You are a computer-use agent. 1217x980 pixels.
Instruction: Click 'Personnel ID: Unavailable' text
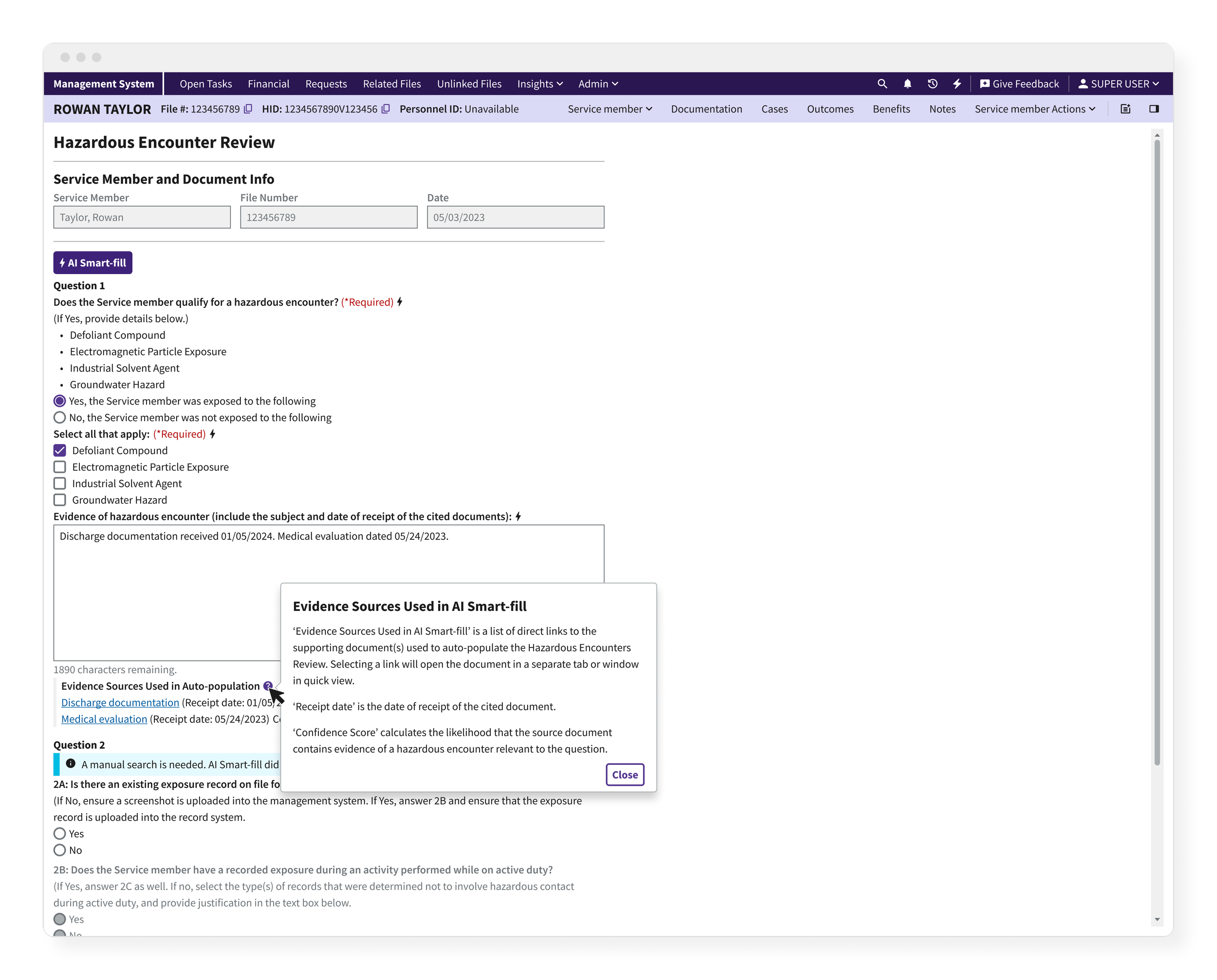tap(459, 109)
